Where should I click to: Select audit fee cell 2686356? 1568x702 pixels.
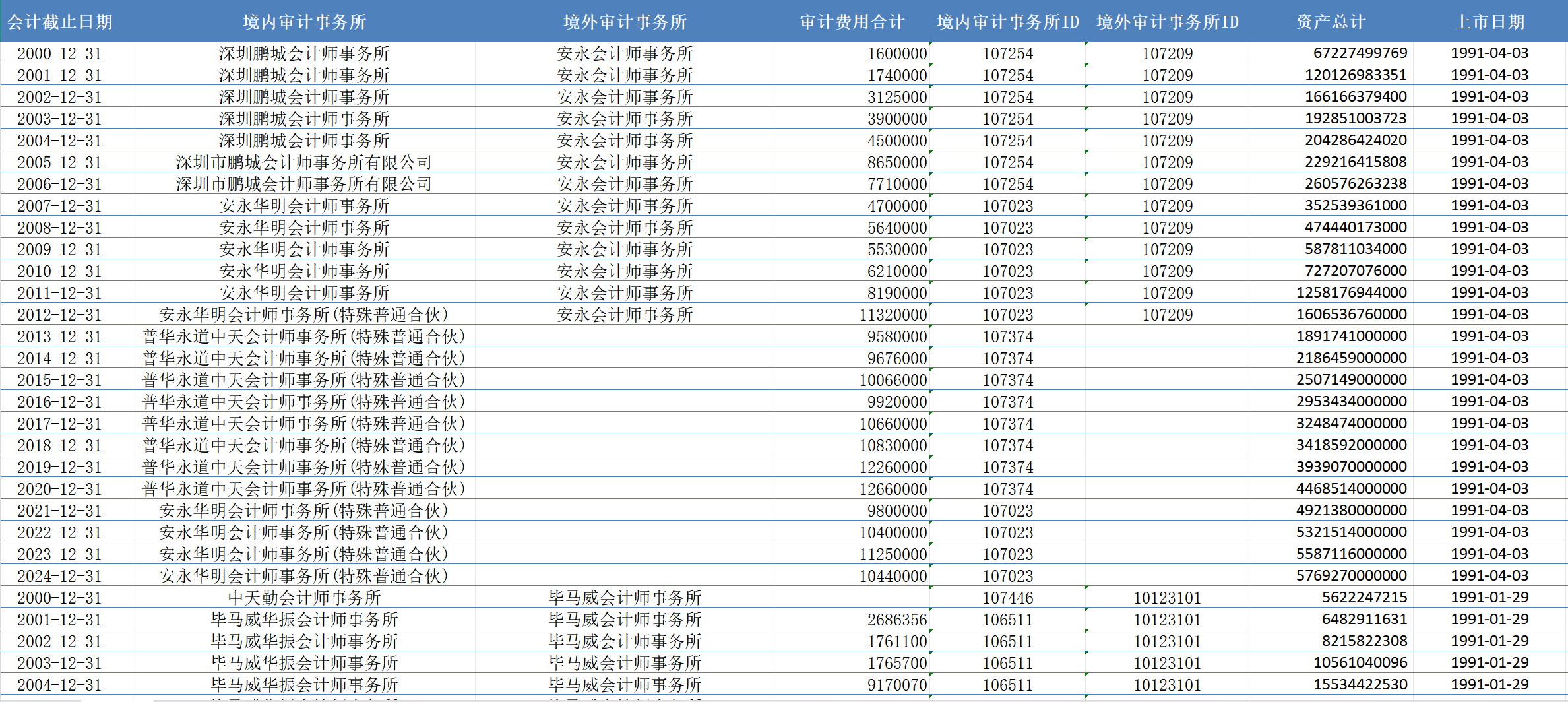tap(852, 620)
